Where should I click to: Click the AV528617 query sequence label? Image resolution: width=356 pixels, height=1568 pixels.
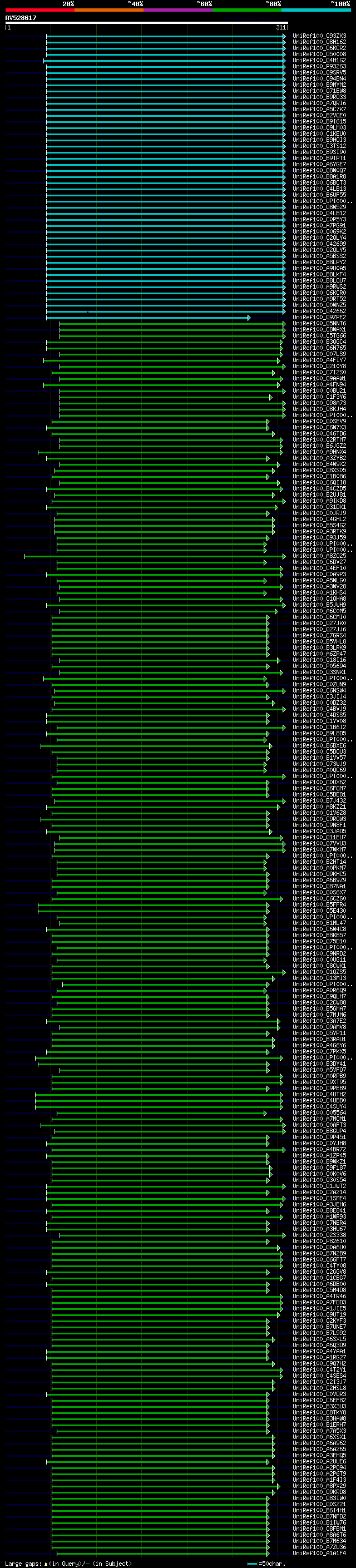click(x=21, y=18)
